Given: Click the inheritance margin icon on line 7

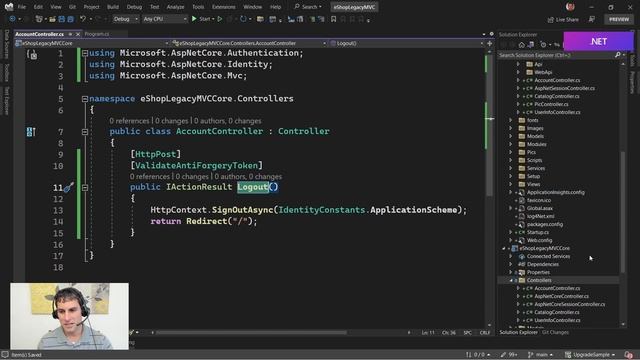Looking at the screenshot, I should coord(31,131).
